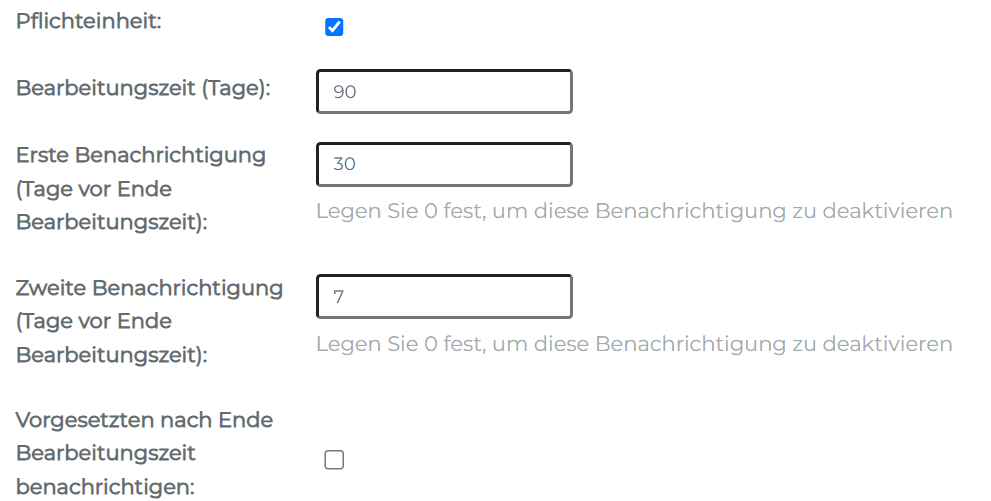Select the Zweite Benachrichtigung input field

click(x=444, y=296)
